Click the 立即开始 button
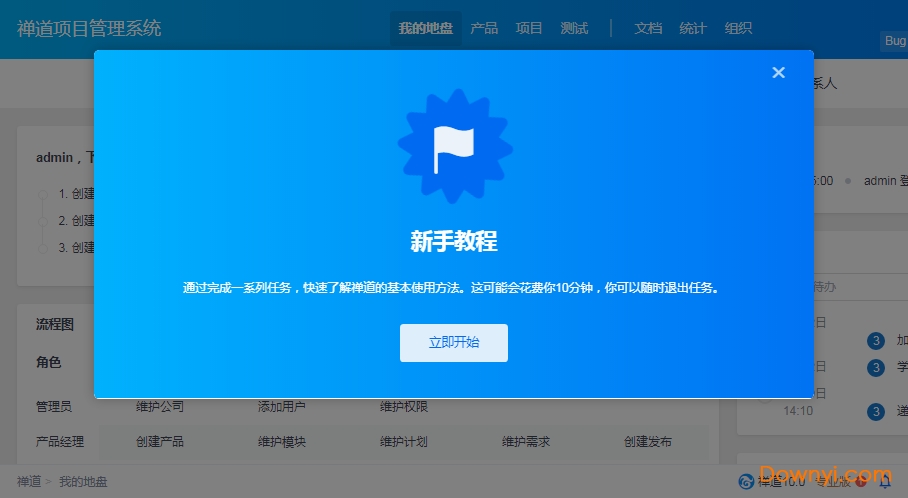The height and width of the screenshot is (498, 908). click(x=453, y=342)
